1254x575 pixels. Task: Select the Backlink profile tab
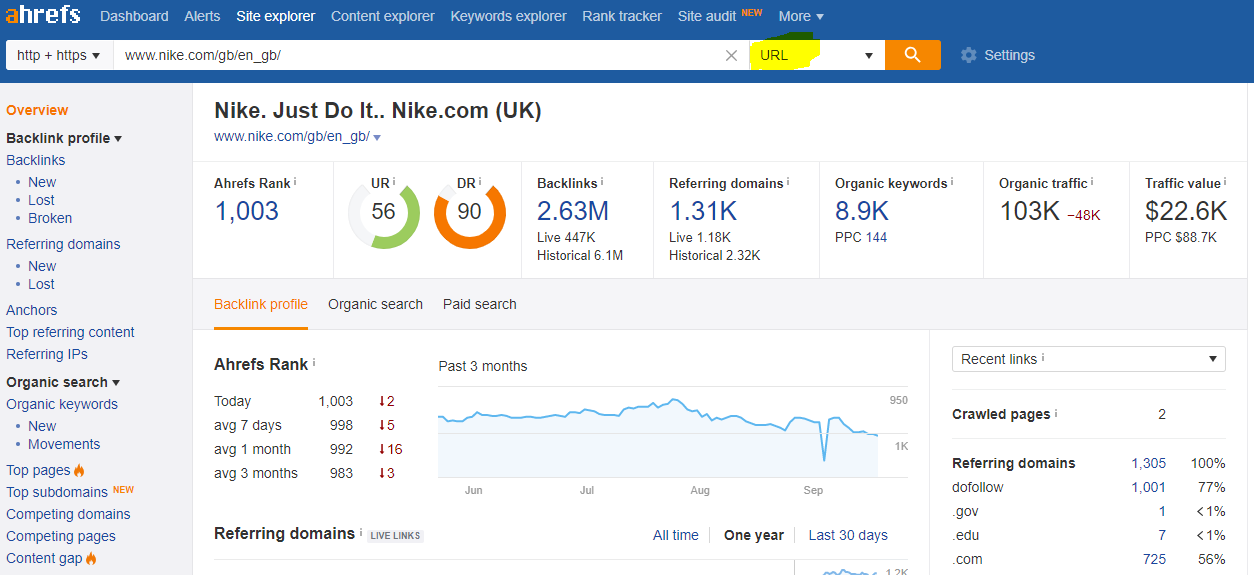point(261,304)
